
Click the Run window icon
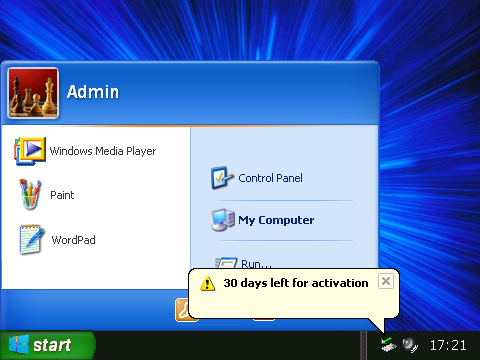click(227, 263)
